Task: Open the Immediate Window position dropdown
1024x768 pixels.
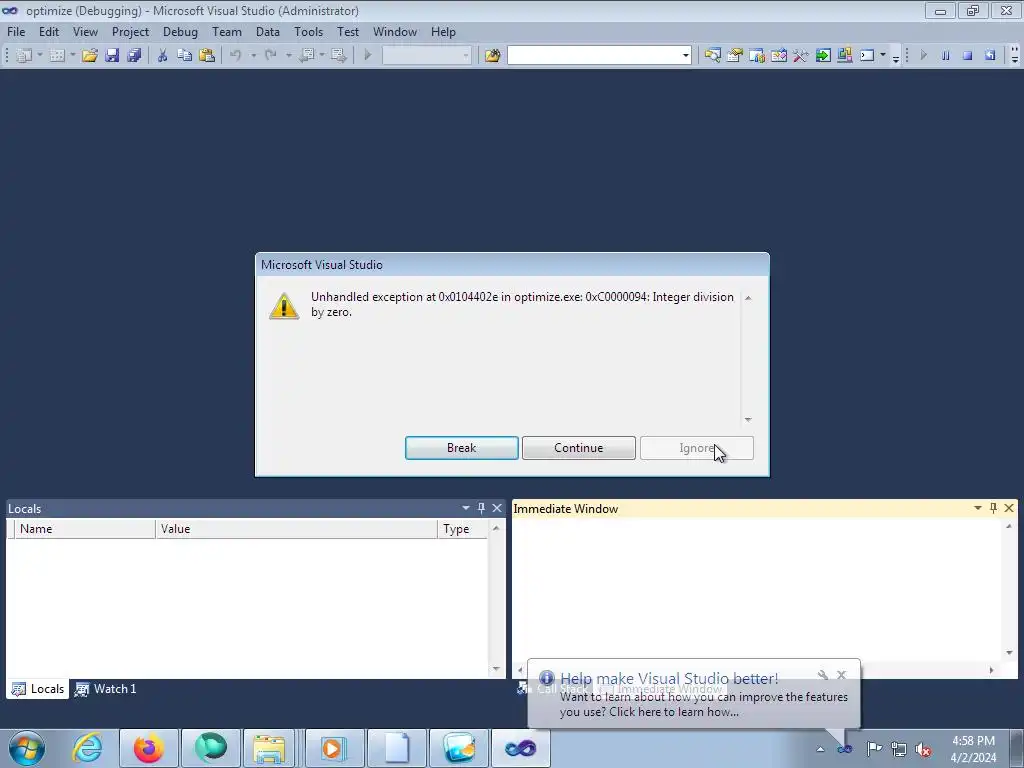Action: click(978, 508)
